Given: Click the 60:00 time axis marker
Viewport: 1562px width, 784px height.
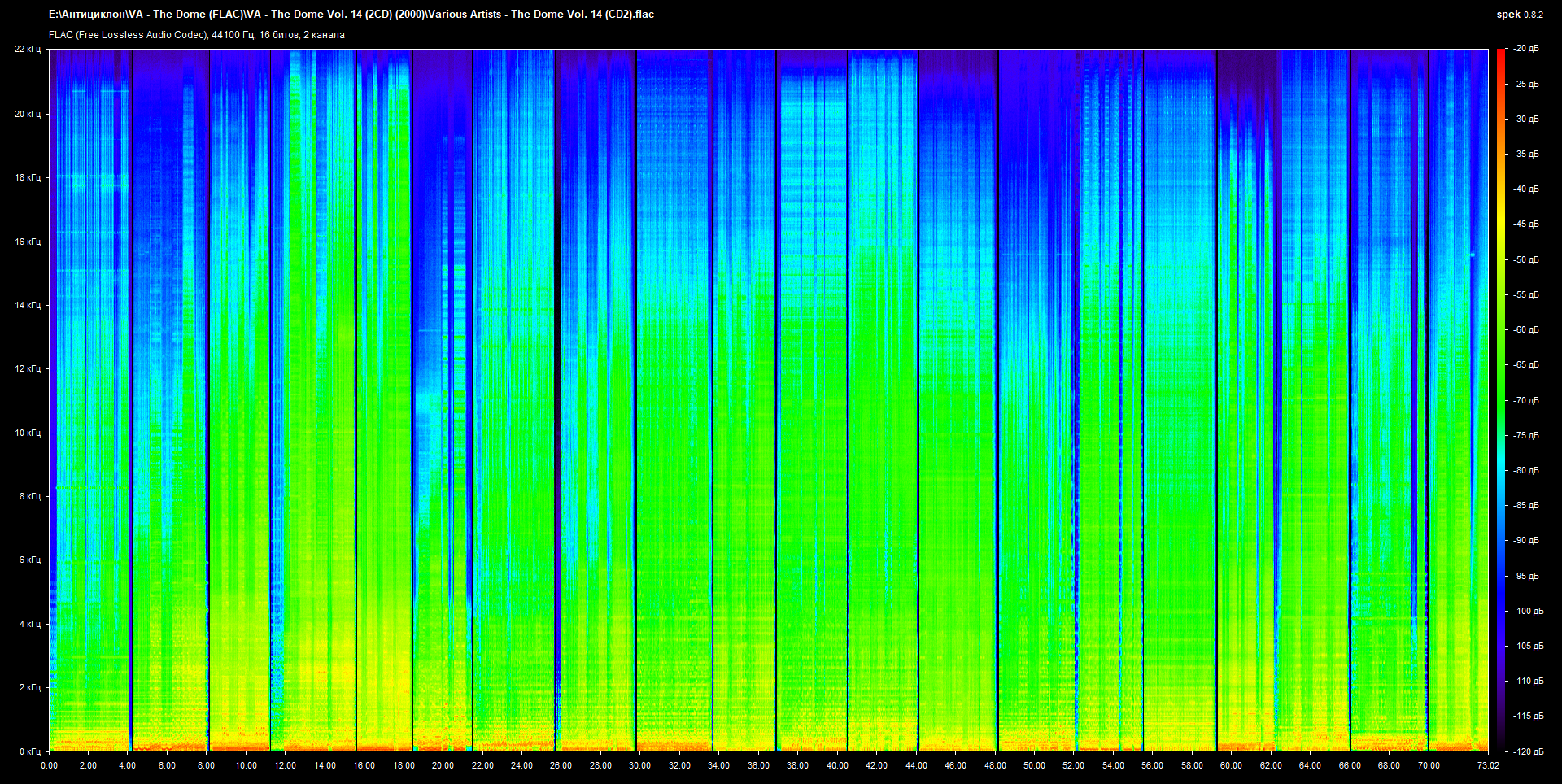Looking at the screenshot, I should pyautogui.click(x=1231, y=765).
